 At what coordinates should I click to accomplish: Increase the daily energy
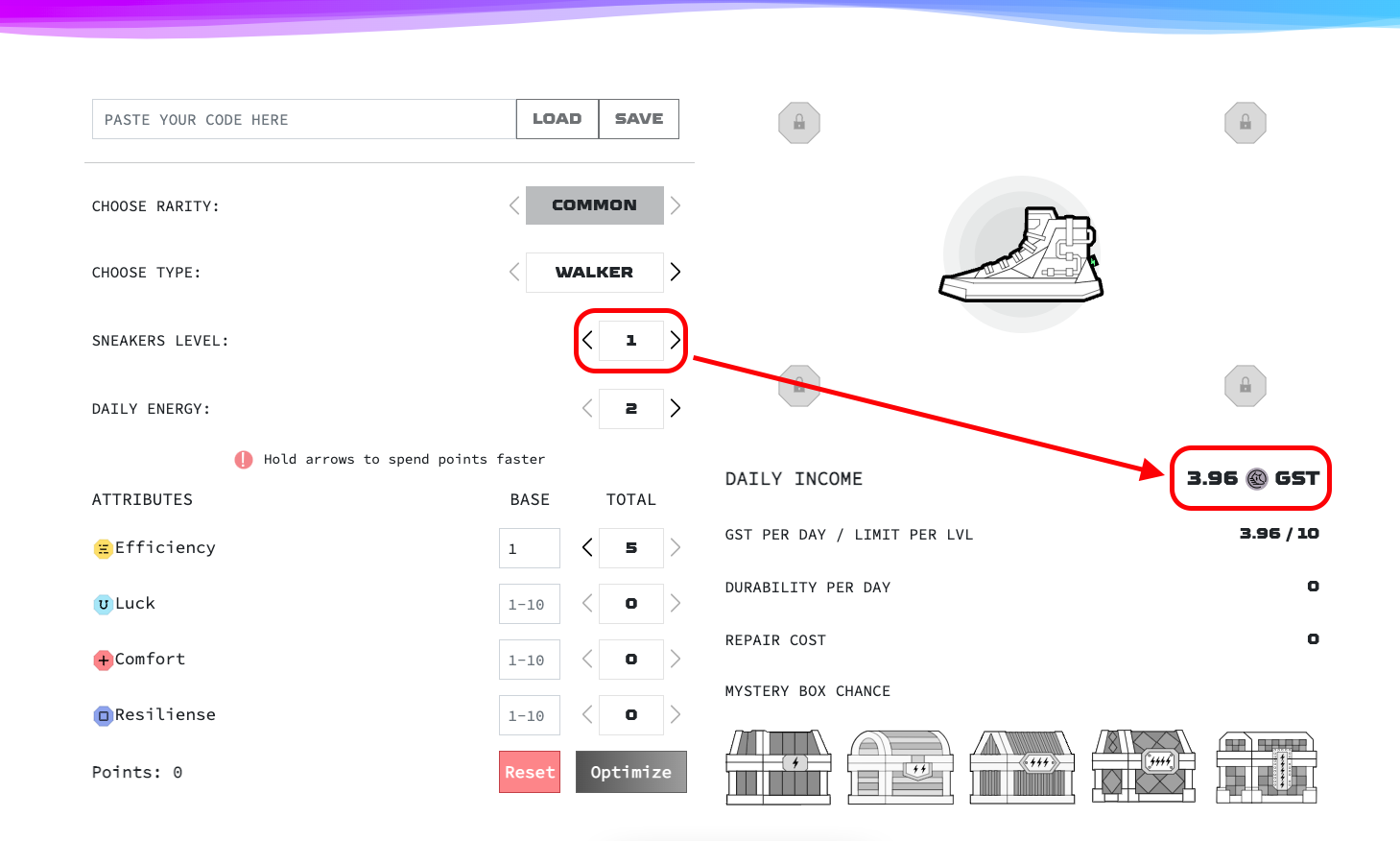click(676, 408)
